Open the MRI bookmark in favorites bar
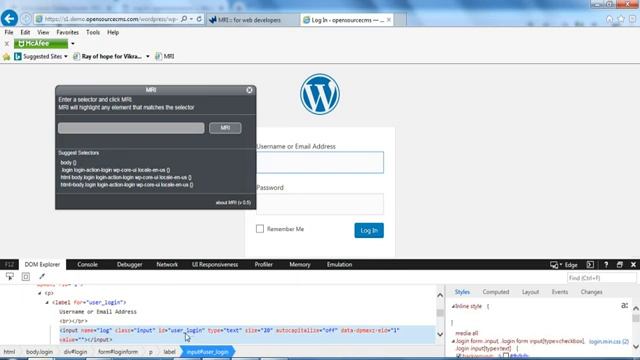The width and height of the screenshot is (640, 360). coord(165,57)
